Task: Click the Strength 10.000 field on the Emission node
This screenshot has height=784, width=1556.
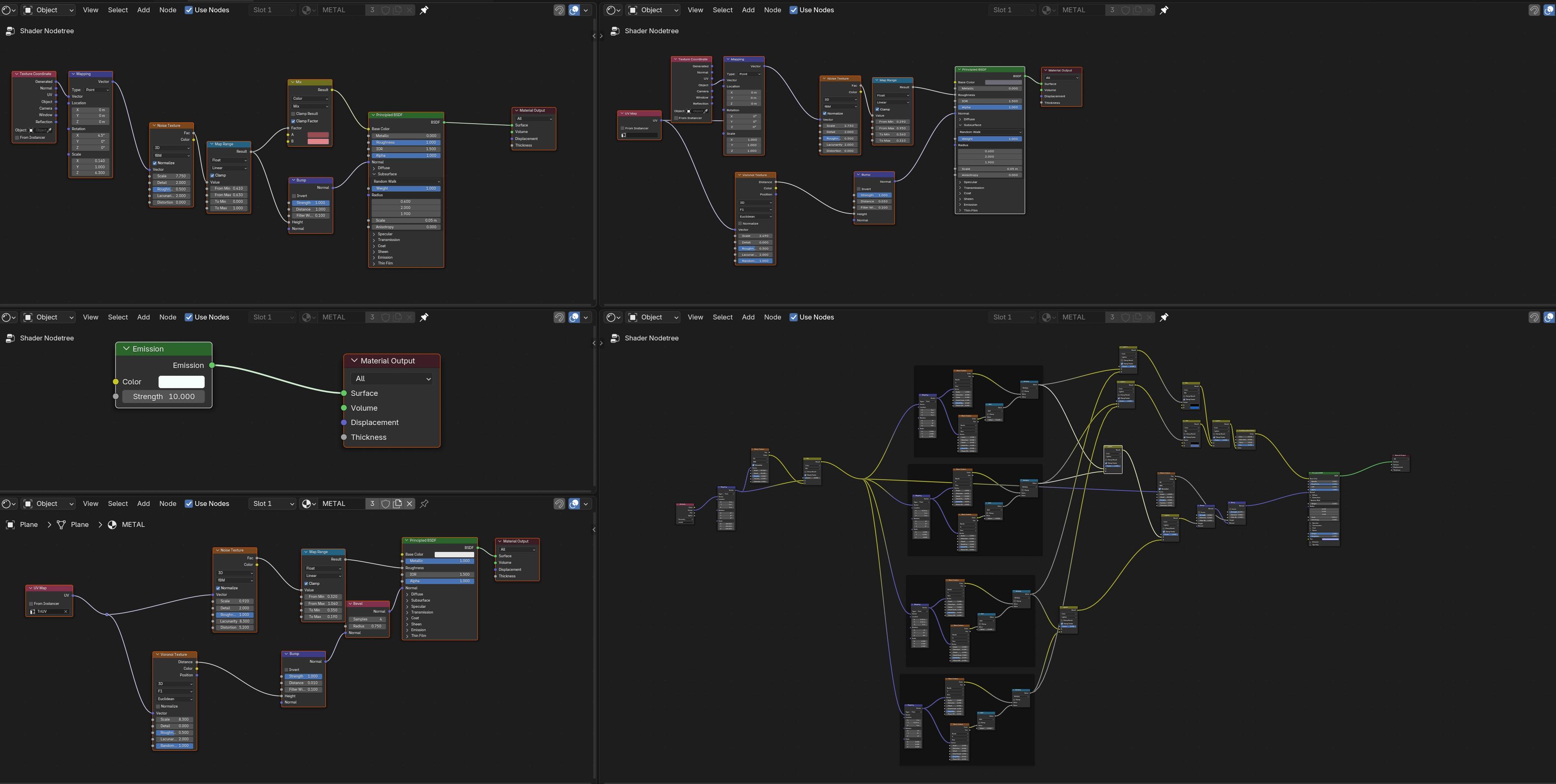Action: click(x=164, y=397)
